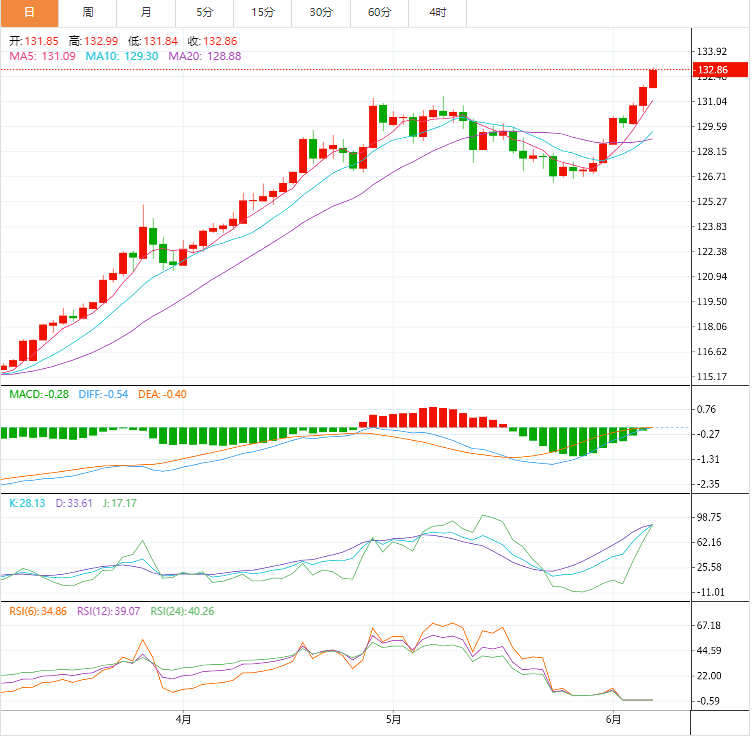Click the RSI(6): 34.86 indicator label
The width and height of the screenshot is (756, 749).
pos(38,611)
